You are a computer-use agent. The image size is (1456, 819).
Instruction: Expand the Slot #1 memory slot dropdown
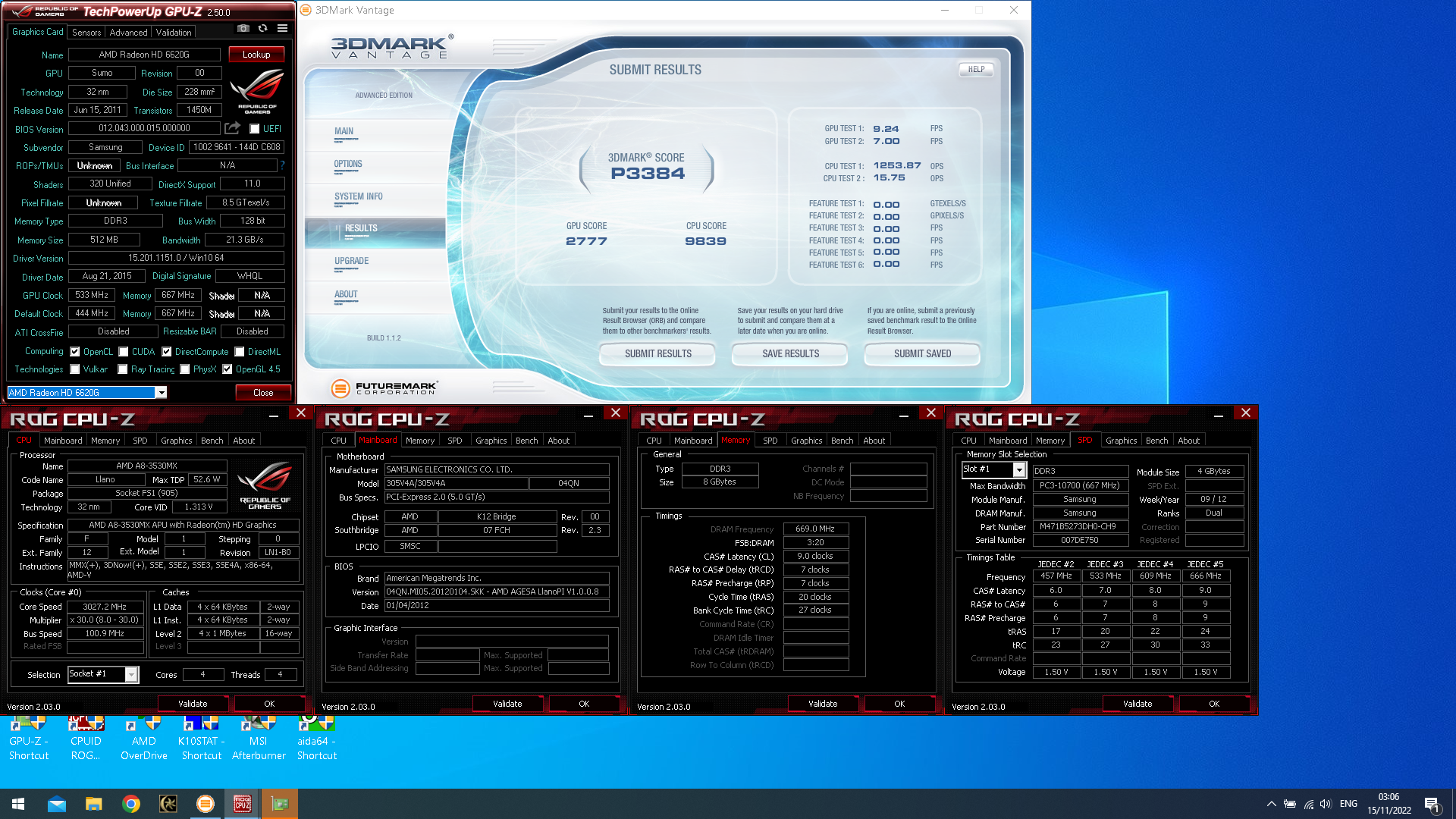(x=1019, y=470)
